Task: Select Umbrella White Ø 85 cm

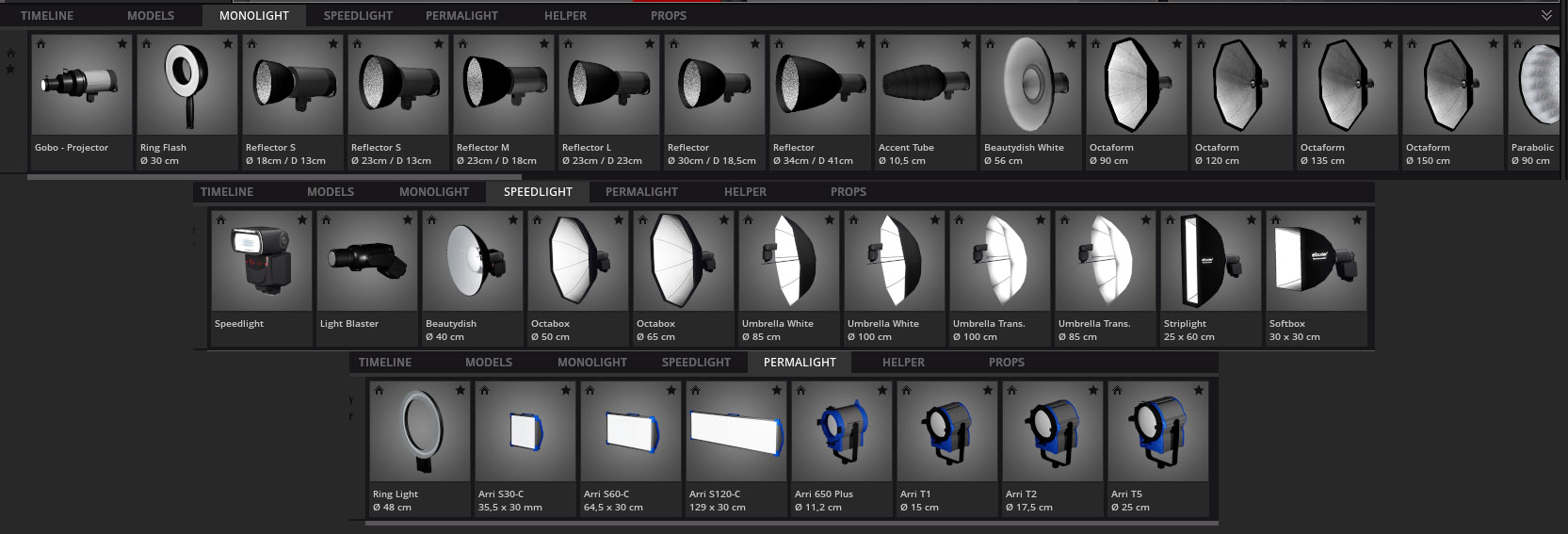Action: pyautogui.click(x=789, y=278)
